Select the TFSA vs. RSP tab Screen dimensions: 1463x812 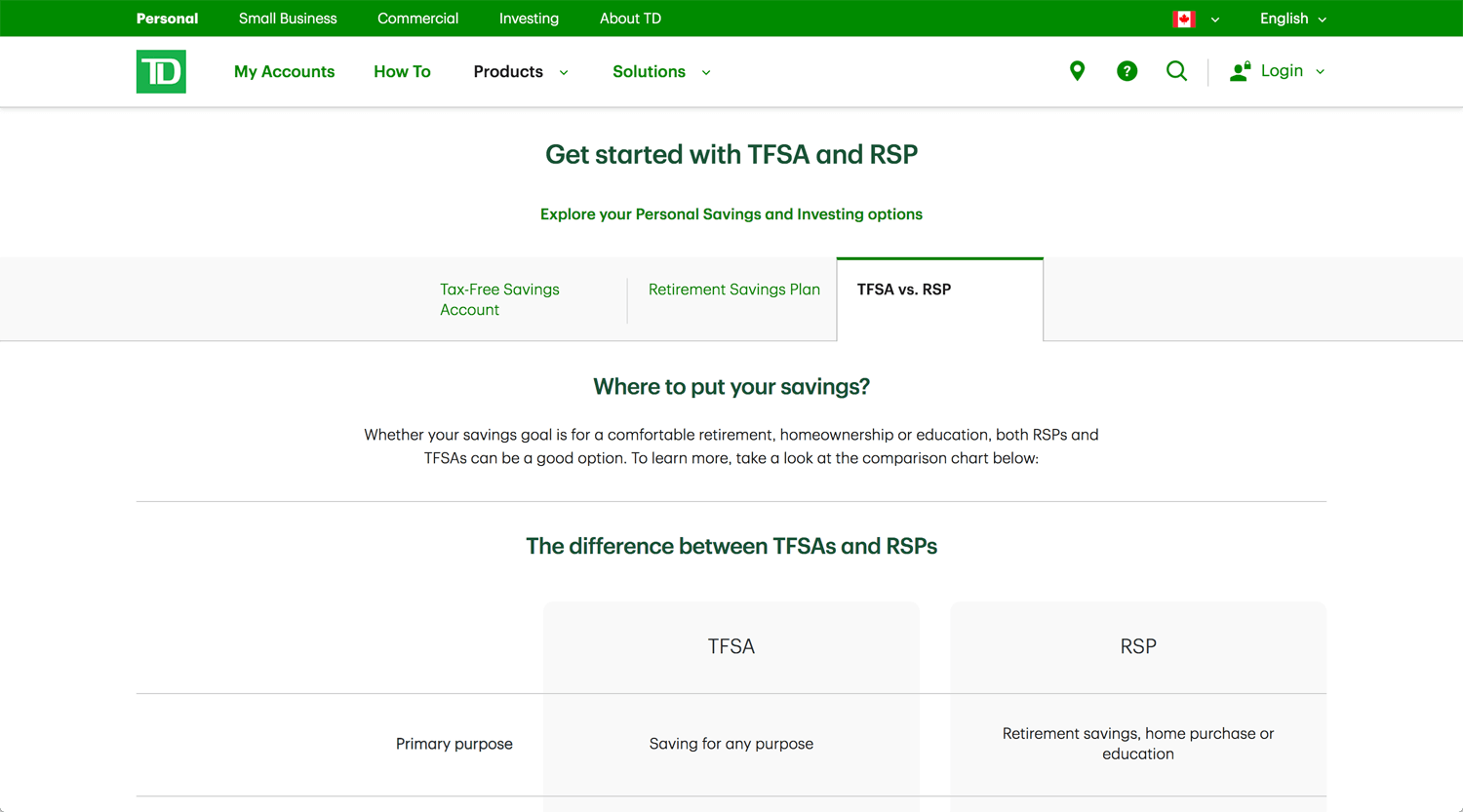940,299
